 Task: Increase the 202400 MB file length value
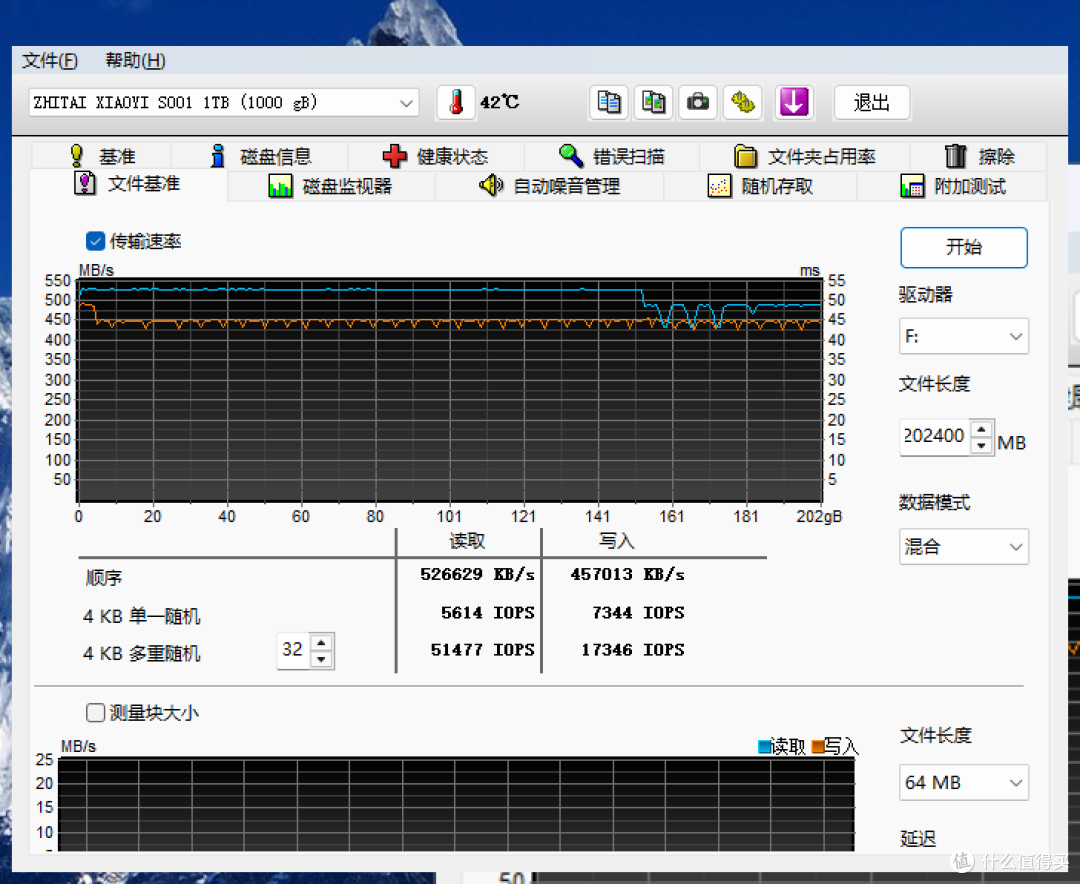pyautogui.click(x=982, y=429)
